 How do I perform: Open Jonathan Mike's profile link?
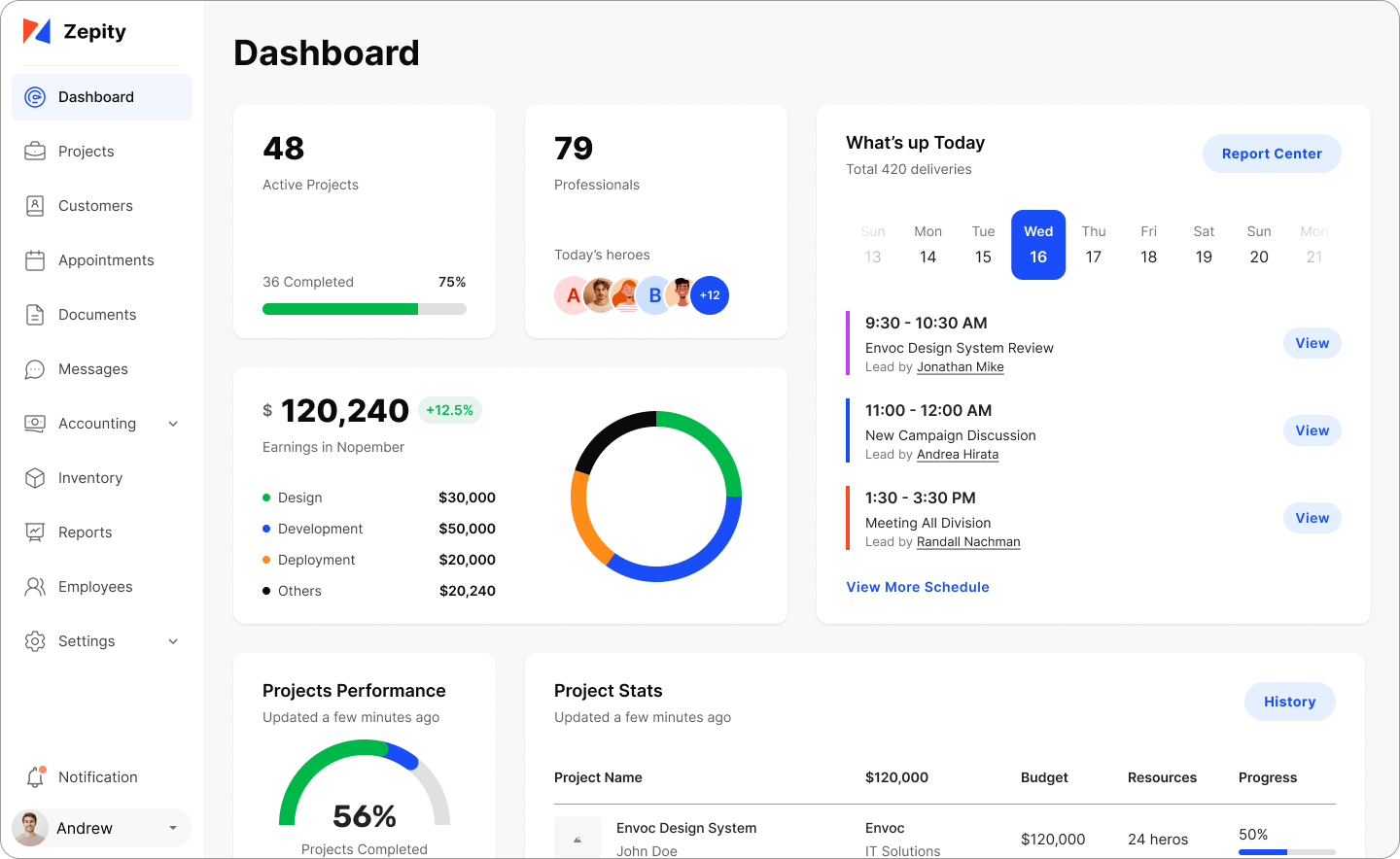click(x=961, y=366)
